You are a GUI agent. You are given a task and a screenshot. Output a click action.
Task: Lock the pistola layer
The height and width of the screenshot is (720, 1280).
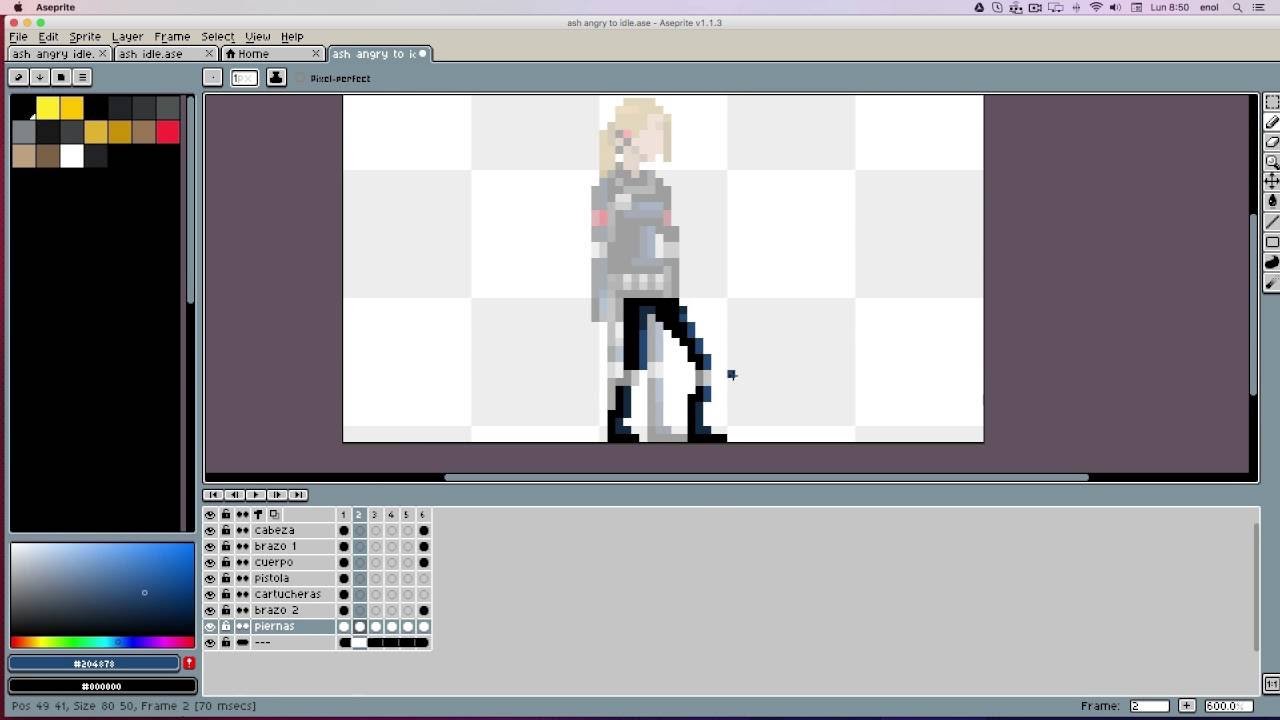[x=226, y=578]
